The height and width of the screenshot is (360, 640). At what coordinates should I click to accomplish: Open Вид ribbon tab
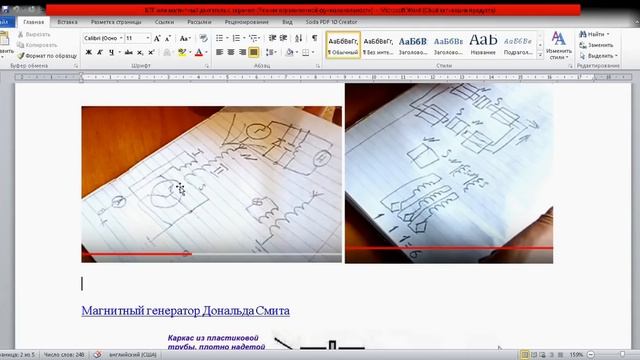287,22
